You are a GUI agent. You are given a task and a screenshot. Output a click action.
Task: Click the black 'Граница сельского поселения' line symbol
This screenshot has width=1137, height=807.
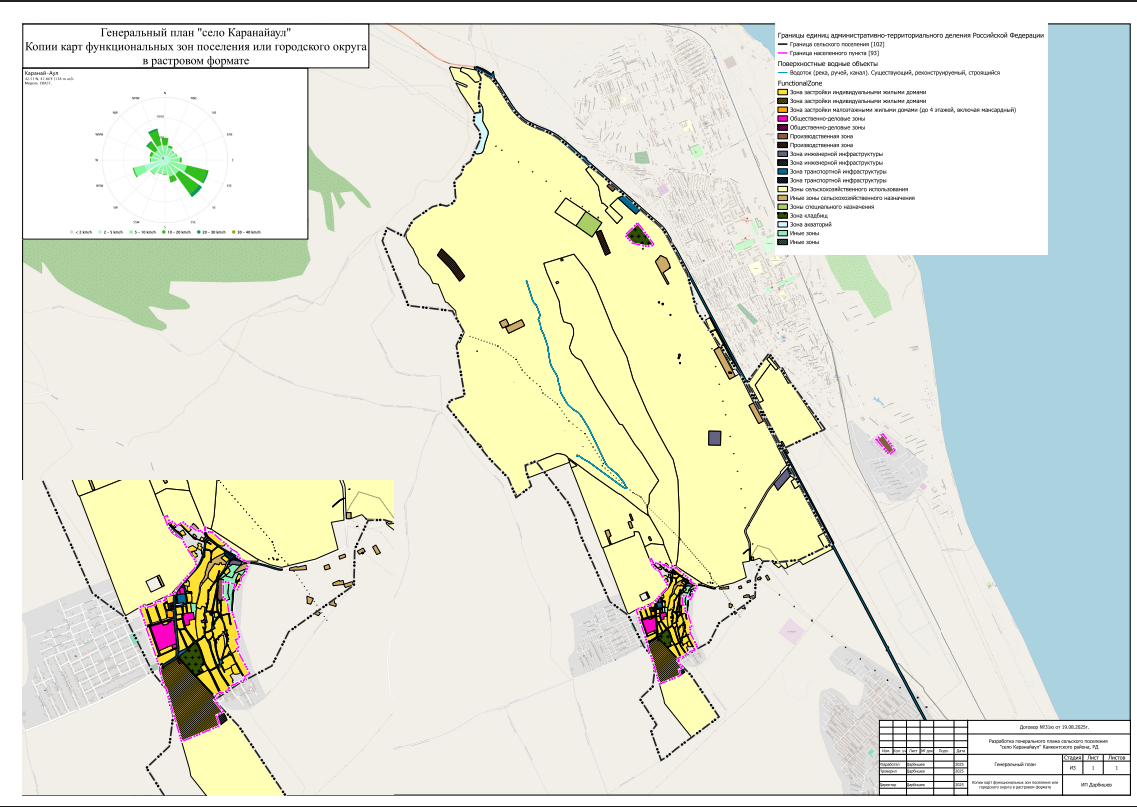click(x=783, y=45)
